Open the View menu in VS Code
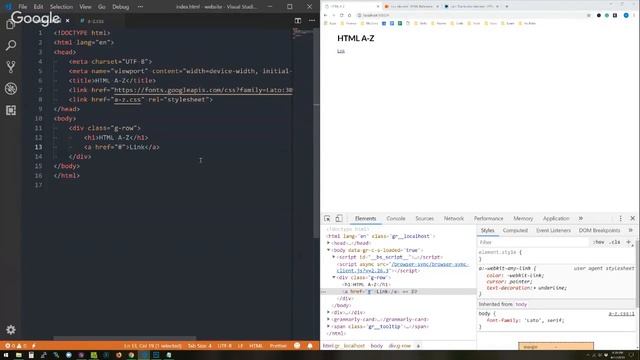 coord(85,7)
